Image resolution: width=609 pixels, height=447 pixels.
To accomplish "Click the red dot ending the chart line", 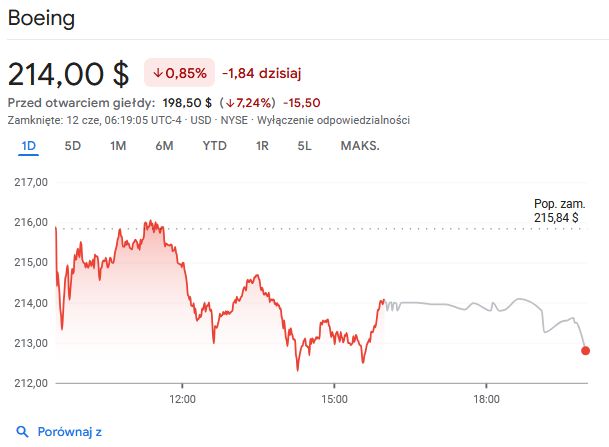I will click(x=585, y=351).
